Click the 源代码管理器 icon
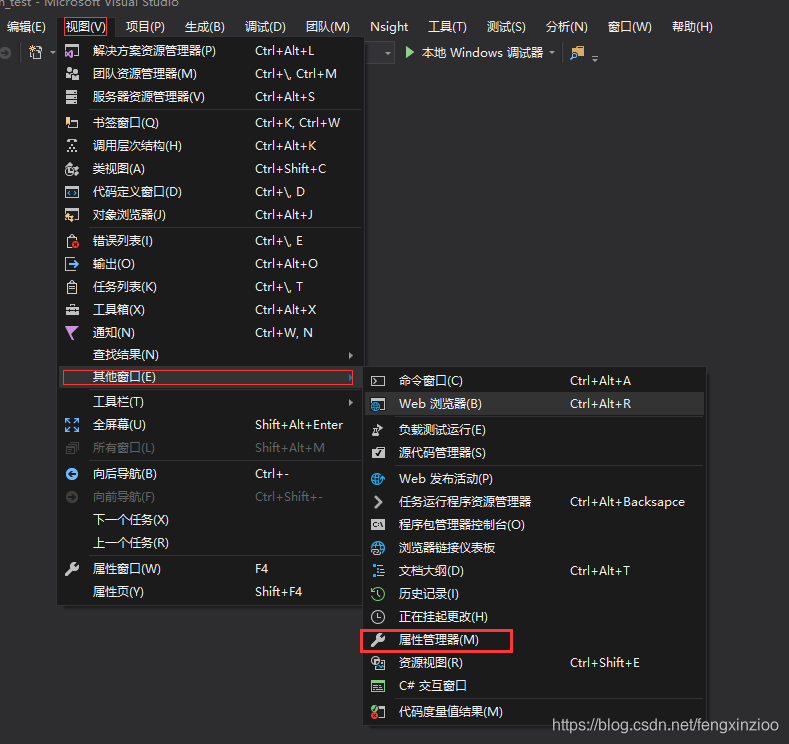The image size is (789, 744). click(378, 453)
